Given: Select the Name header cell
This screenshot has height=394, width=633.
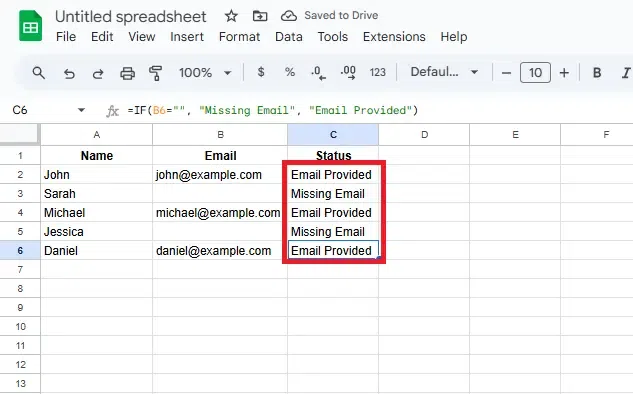Looking at the screenshot, I should (96, 155).
